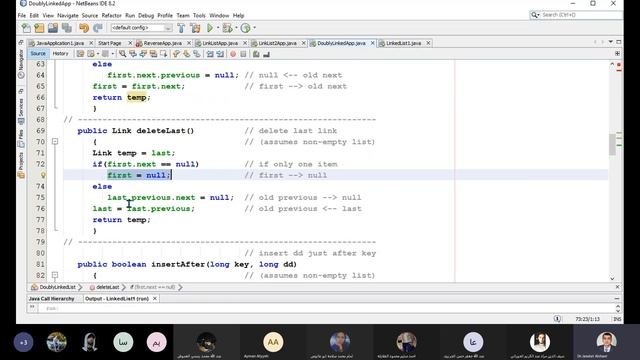Open the Files side panel
The image size is (640, 360).
tap(21, 139)
